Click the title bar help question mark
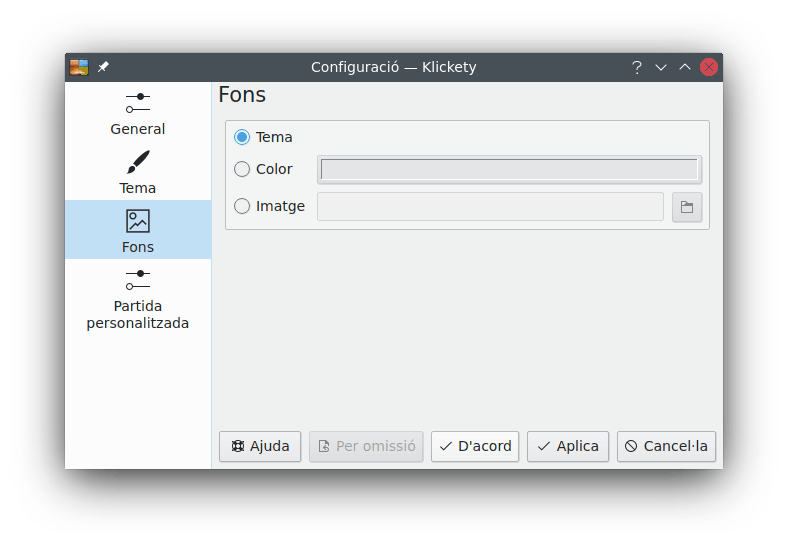Image resolution: width=788 pixels, height=546 pixels. tap(636, 67)
